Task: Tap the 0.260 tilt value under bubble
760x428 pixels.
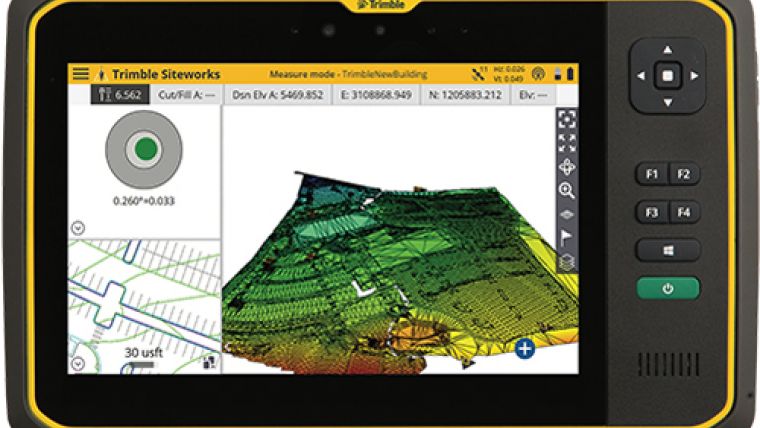Action: coord(143,201)
